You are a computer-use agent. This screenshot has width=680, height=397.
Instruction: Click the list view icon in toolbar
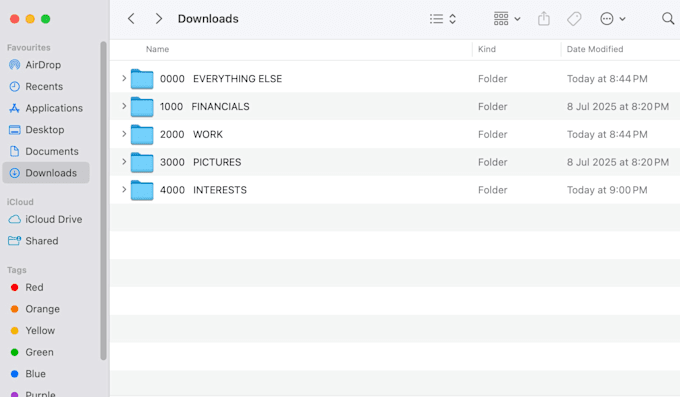pyautogui.click(x=436, y=19)
